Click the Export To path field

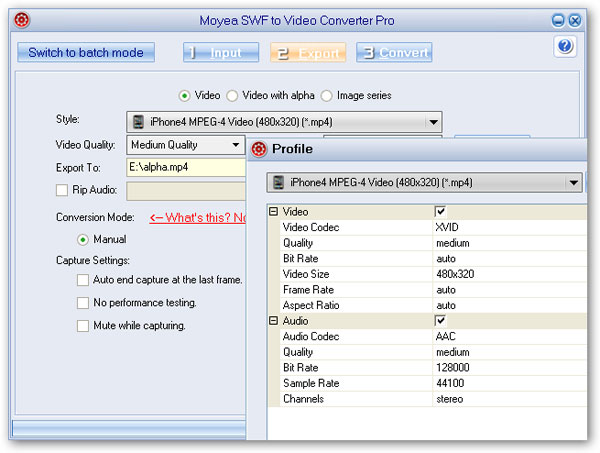(186, 167)
